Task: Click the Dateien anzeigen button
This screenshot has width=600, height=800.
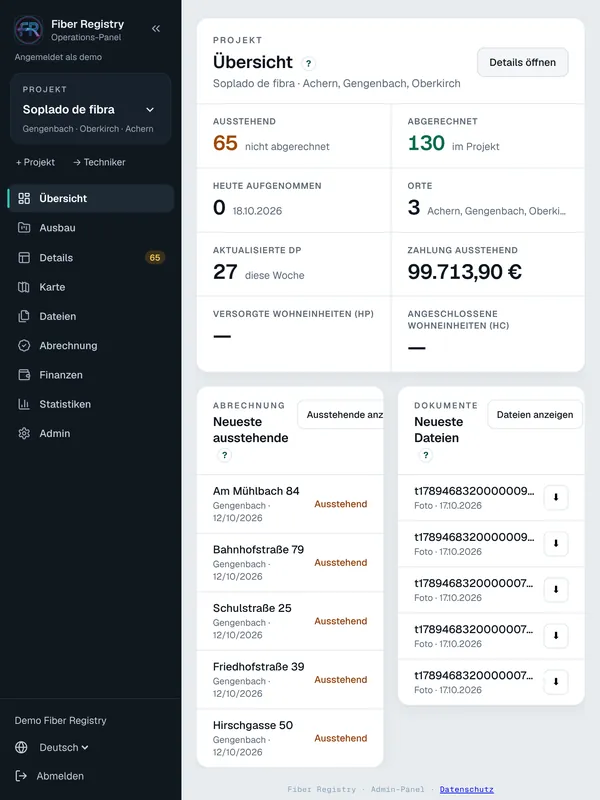Action: pos(535,415)
